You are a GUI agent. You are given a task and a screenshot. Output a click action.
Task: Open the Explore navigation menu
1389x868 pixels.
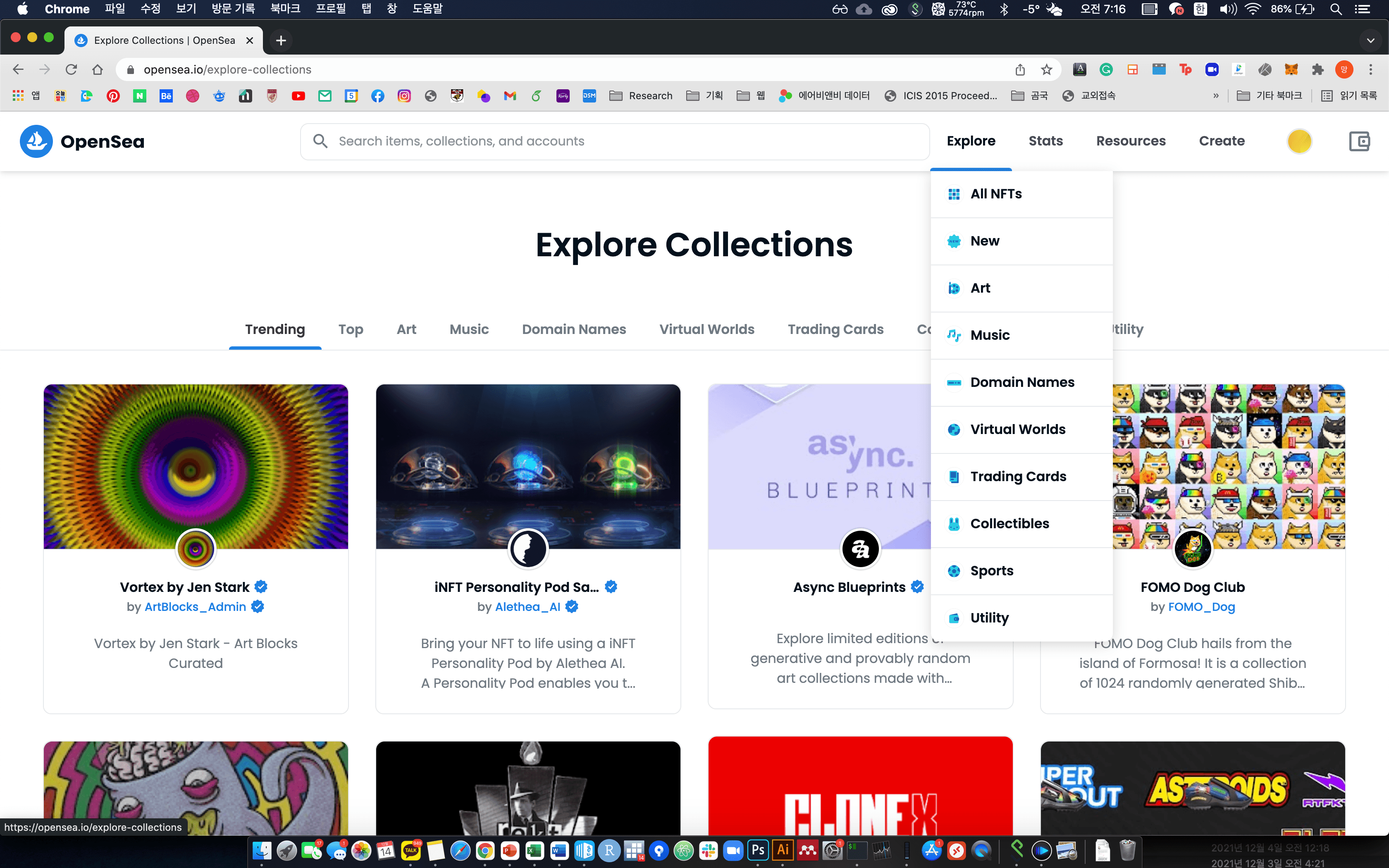(x=971, y=141)
